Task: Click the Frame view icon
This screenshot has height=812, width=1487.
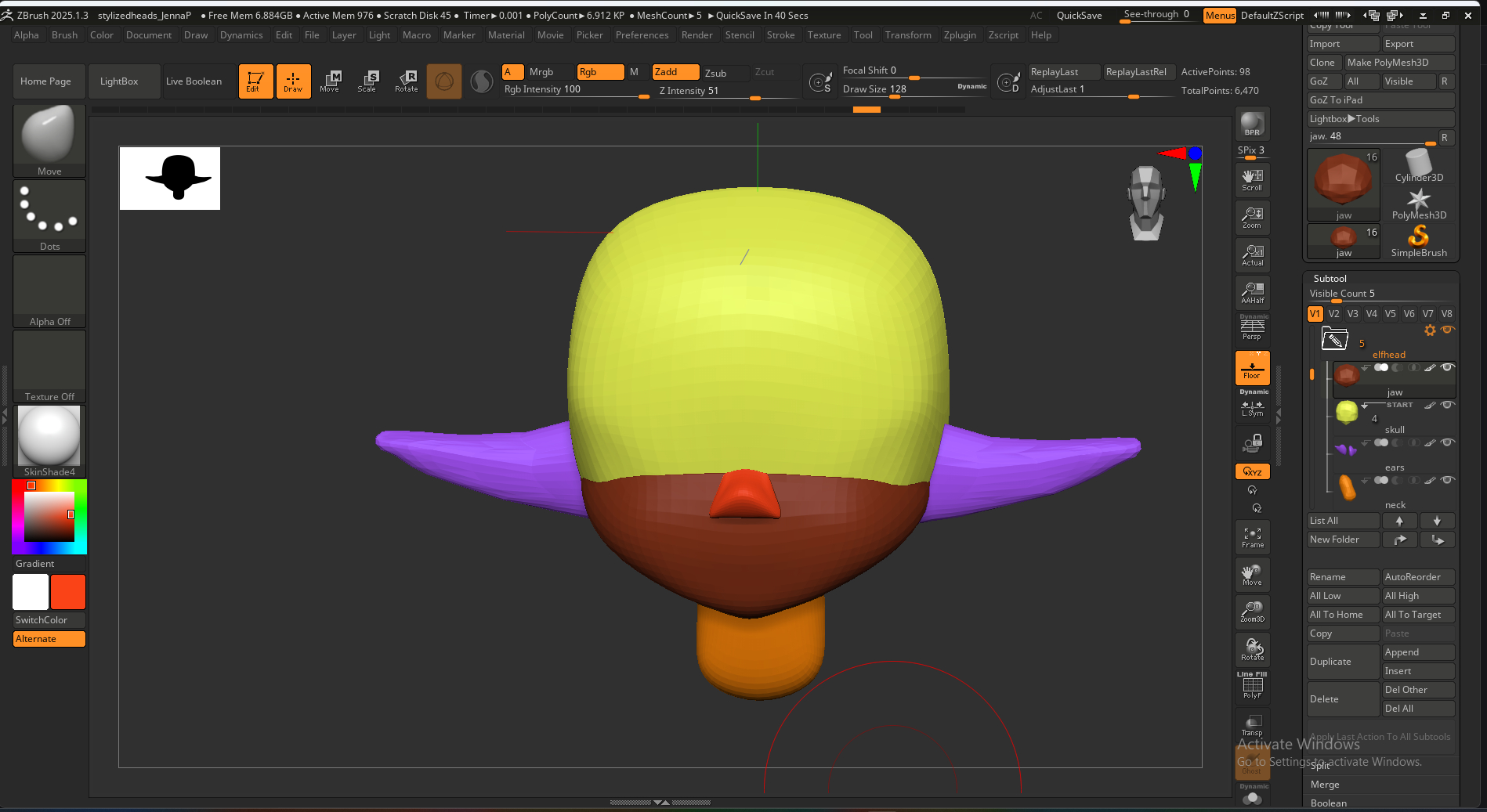Action: coord(1252,537)
